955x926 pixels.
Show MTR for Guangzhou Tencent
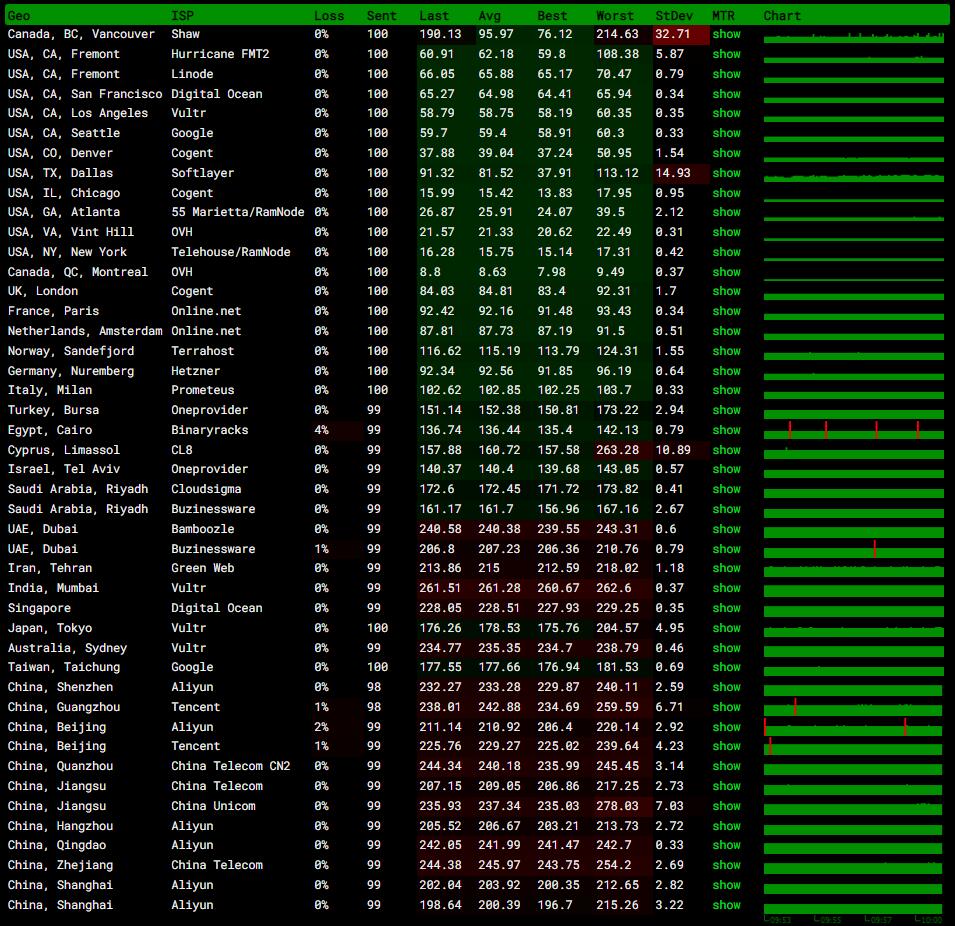(727, 707)
